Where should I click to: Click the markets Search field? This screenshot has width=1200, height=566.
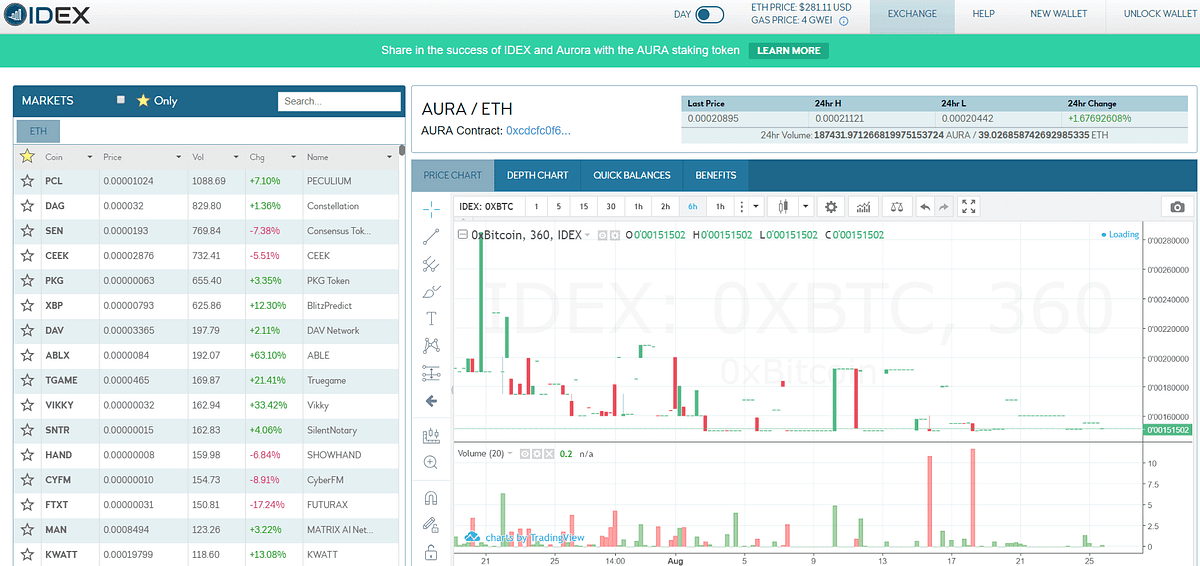tap(339, 101)
